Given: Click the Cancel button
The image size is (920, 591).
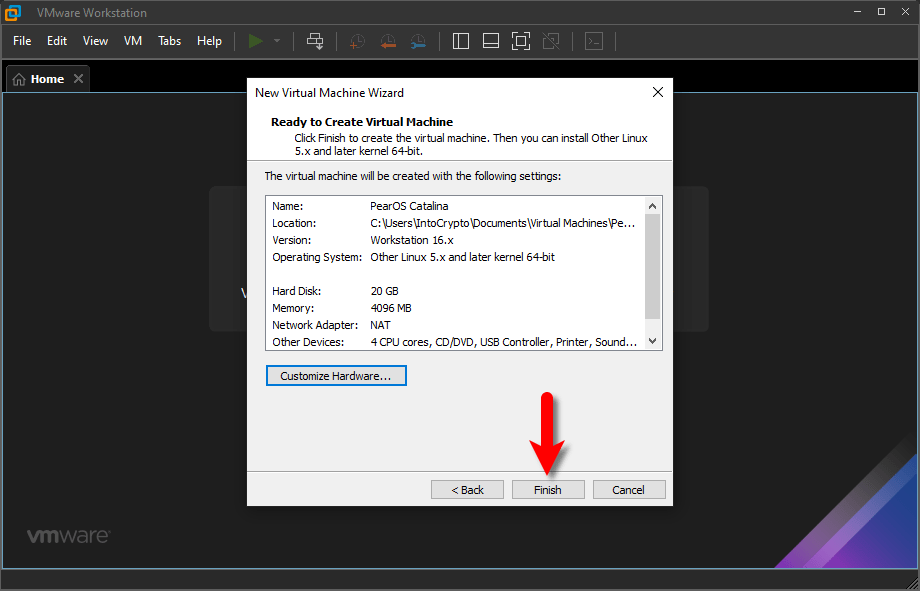Looking at the screenshot, I should pos(629,489).
